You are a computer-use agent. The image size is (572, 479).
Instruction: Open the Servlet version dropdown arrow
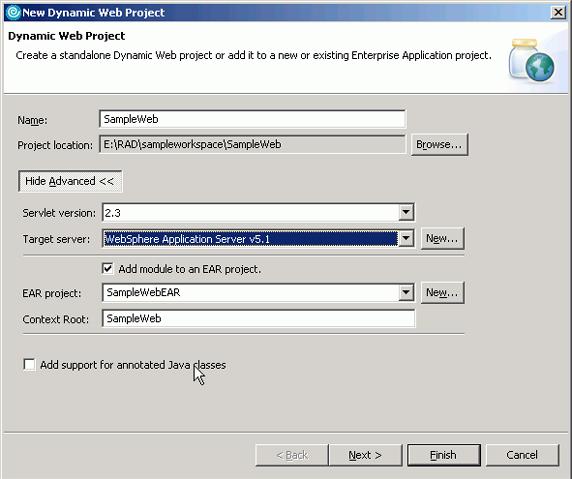click(x=406, y=212)
